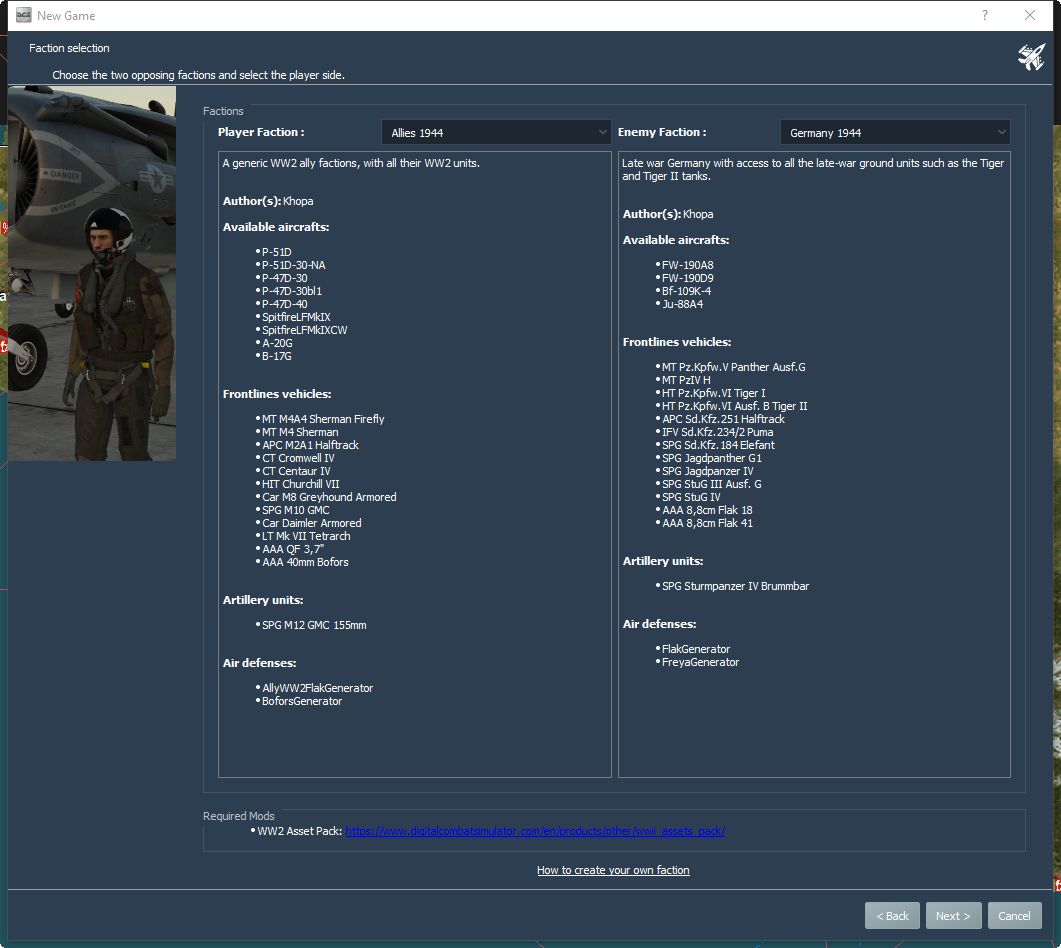
Task: Click B-17G in the player aircraft list
Action: (x=276, y=356)
